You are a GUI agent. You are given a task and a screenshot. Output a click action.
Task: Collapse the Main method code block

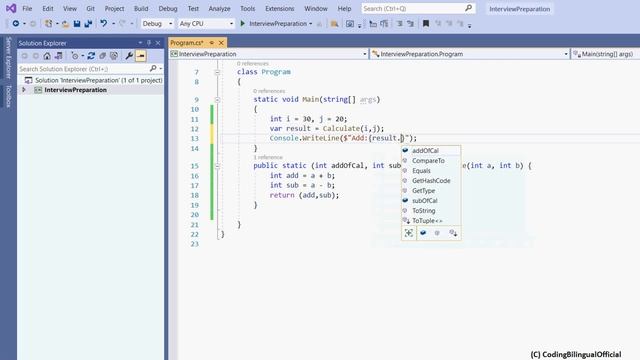(x=217, y=100)
